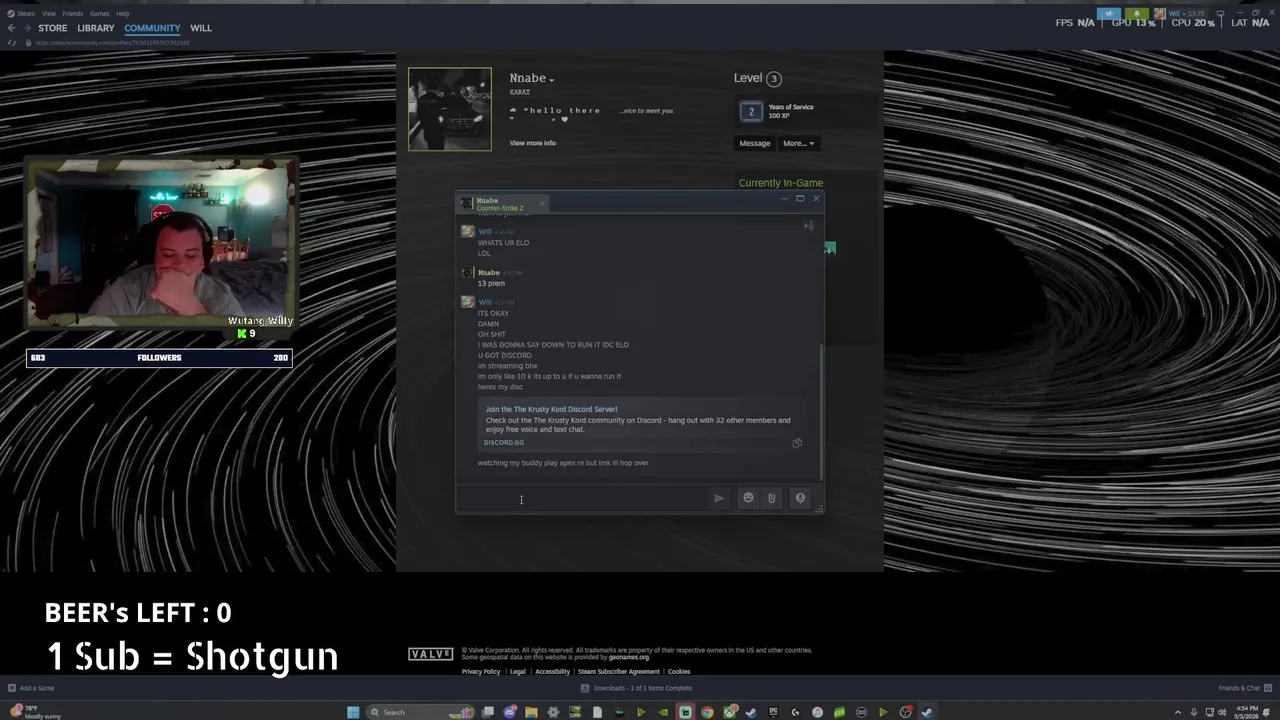Click the message "U GOT DISCORD"

(504, 355)
